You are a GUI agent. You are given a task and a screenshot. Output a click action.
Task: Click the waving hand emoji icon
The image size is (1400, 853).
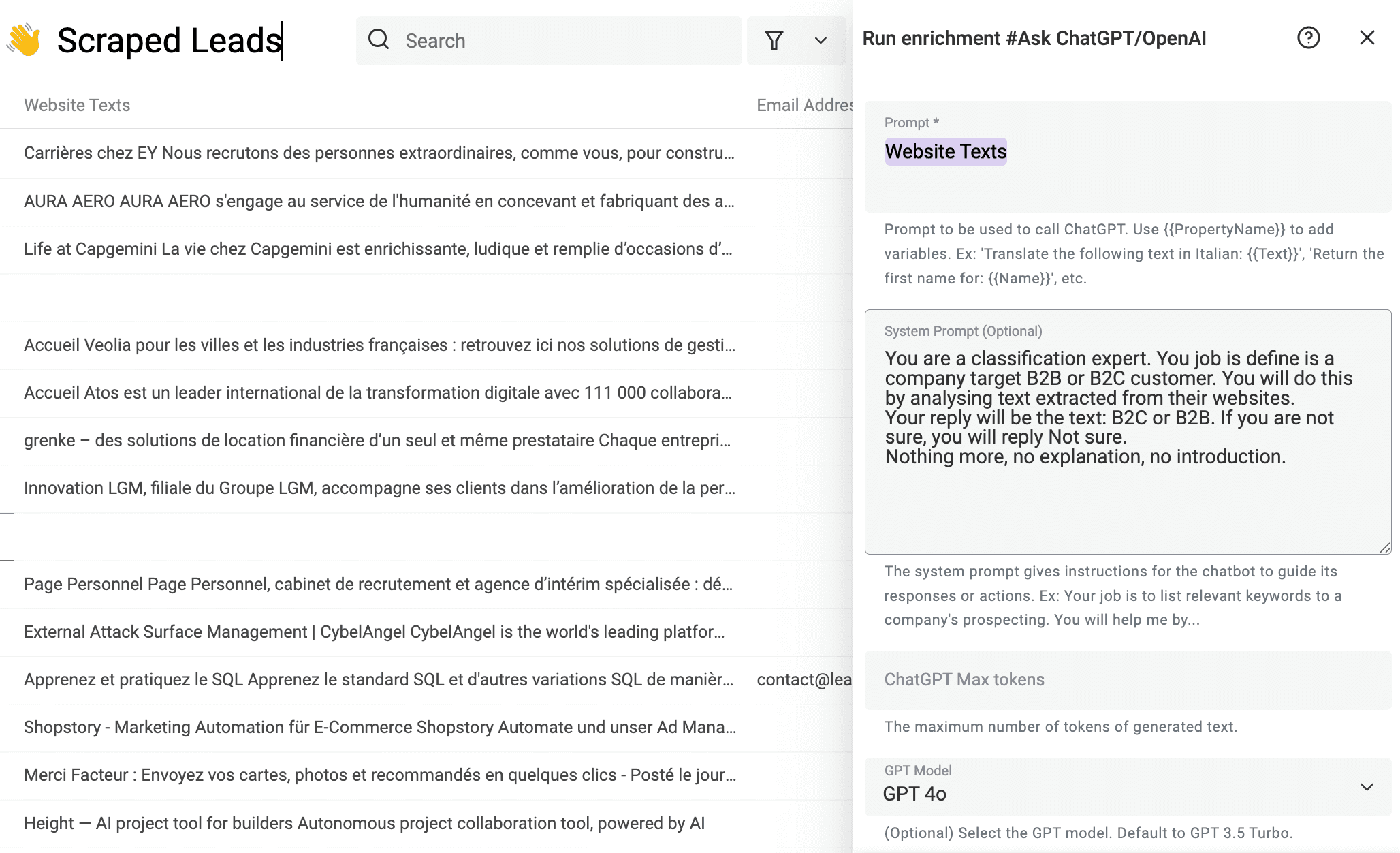(x=24, y=40)
